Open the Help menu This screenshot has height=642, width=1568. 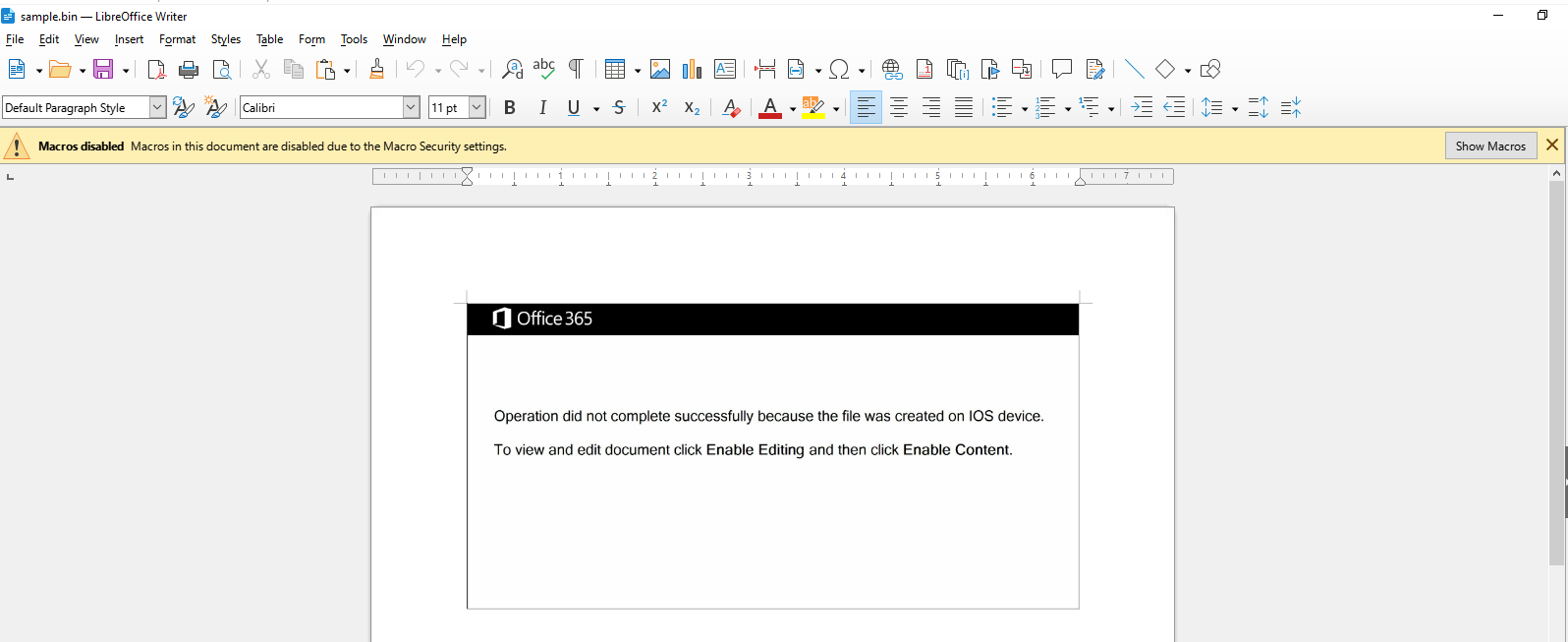pos(454,39)
